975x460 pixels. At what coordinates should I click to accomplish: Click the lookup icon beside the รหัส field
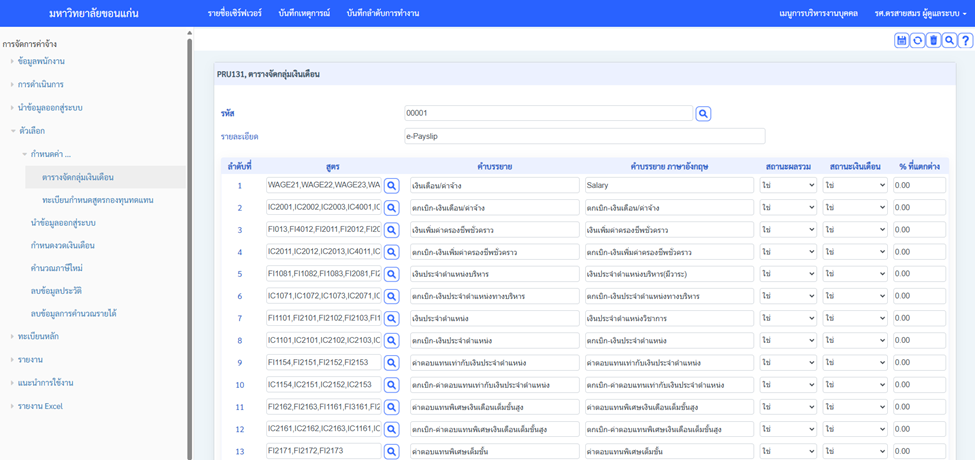(703, 114)
